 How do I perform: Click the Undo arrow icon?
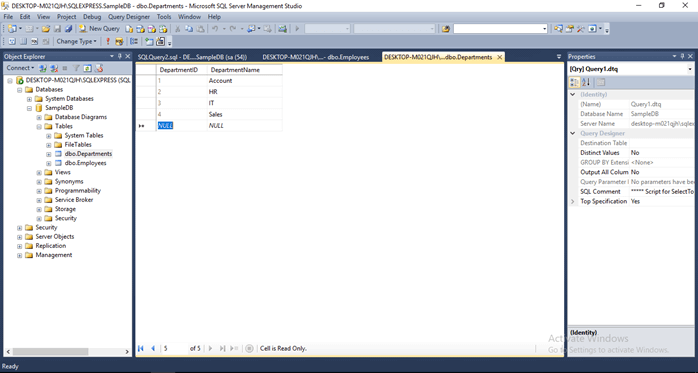pos(215,28)
